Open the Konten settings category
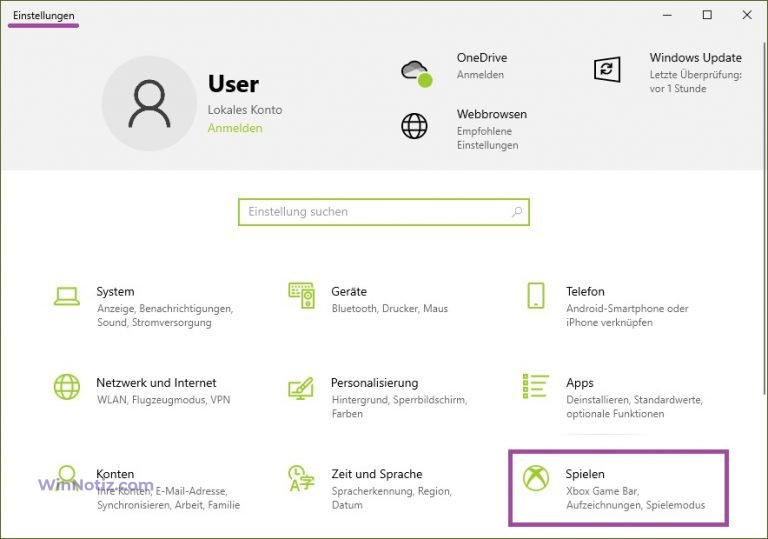Image resolution: width=768 pixels, height=539 pixels. click(115, 474)
